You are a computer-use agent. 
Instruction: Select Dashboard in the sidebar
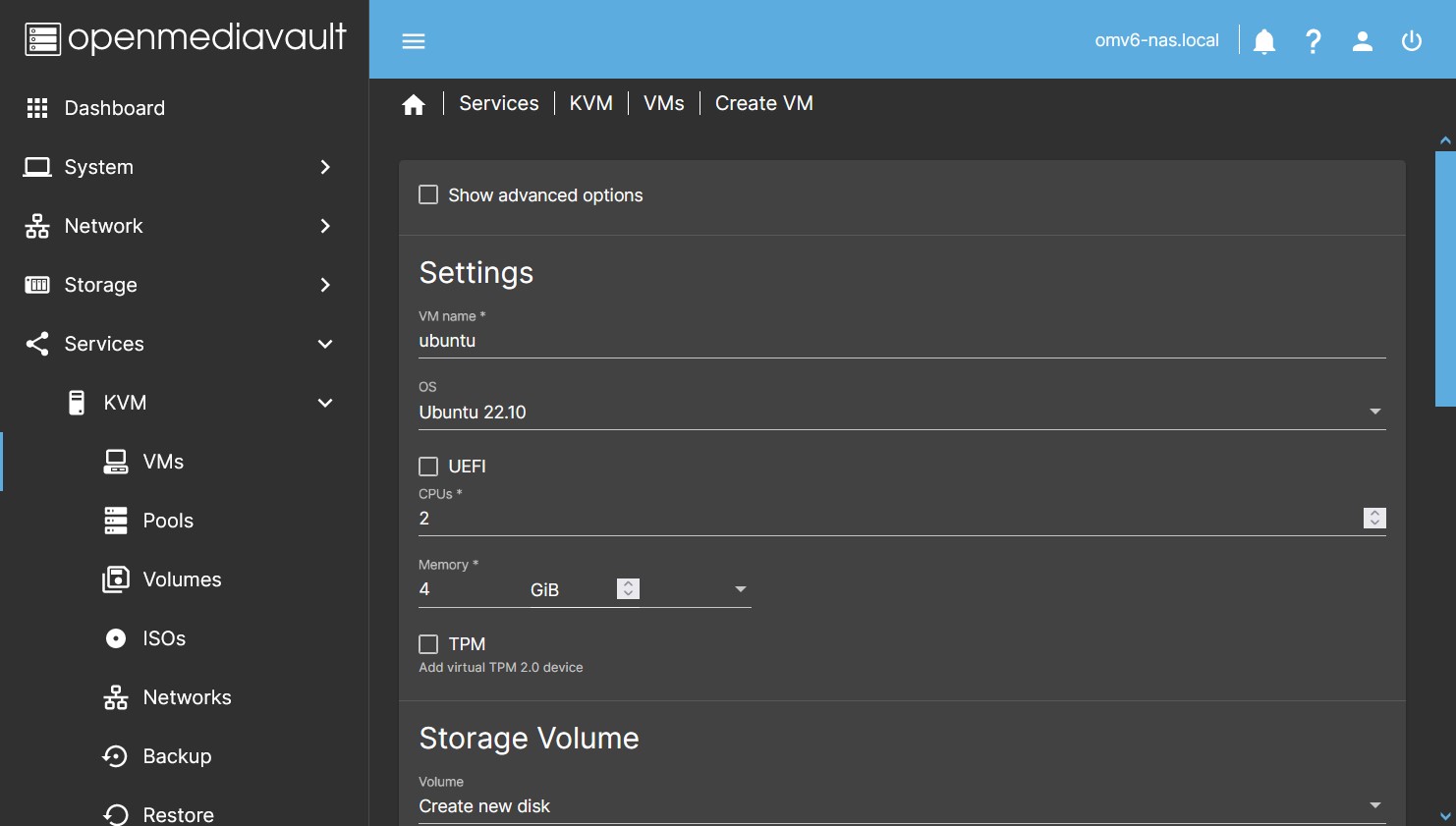pyautogui.click(x=114, y=108)
